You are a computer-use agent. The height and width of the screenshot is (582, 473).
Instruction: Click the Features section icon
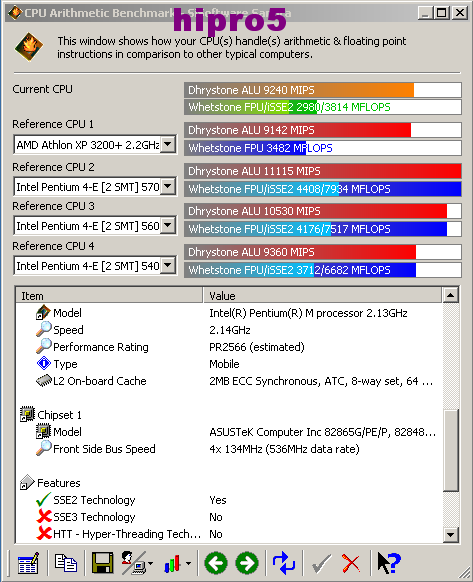(x=27, y=482)
